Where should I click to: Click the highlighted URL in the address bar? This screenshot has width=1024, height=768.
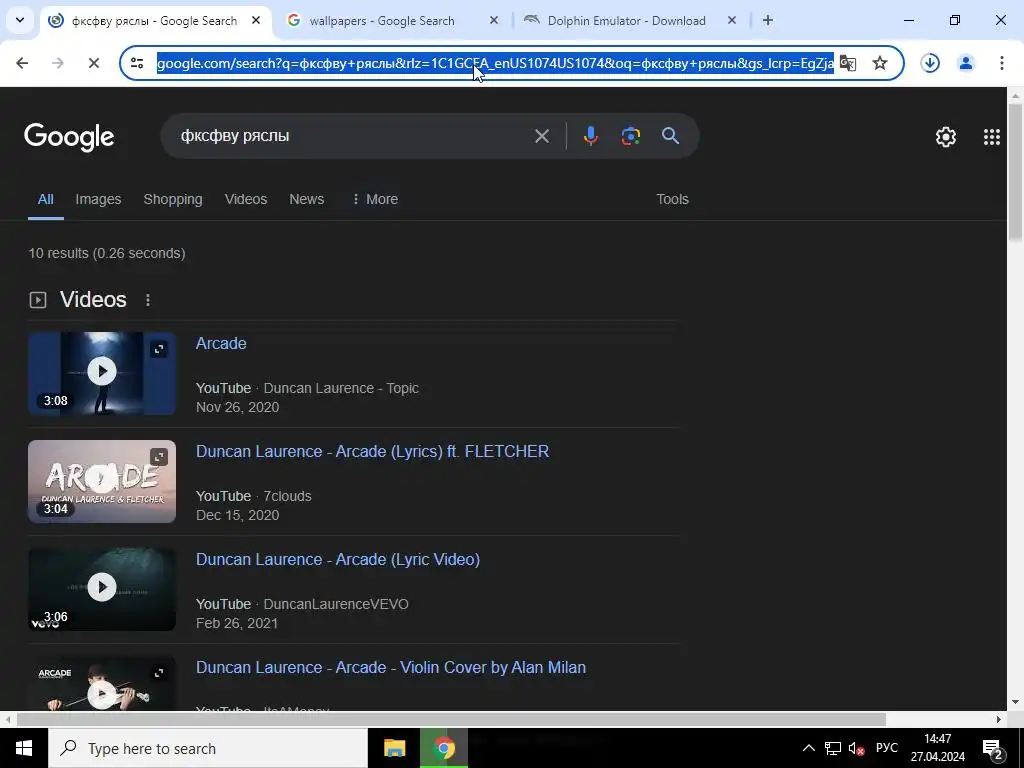point(495,63)
